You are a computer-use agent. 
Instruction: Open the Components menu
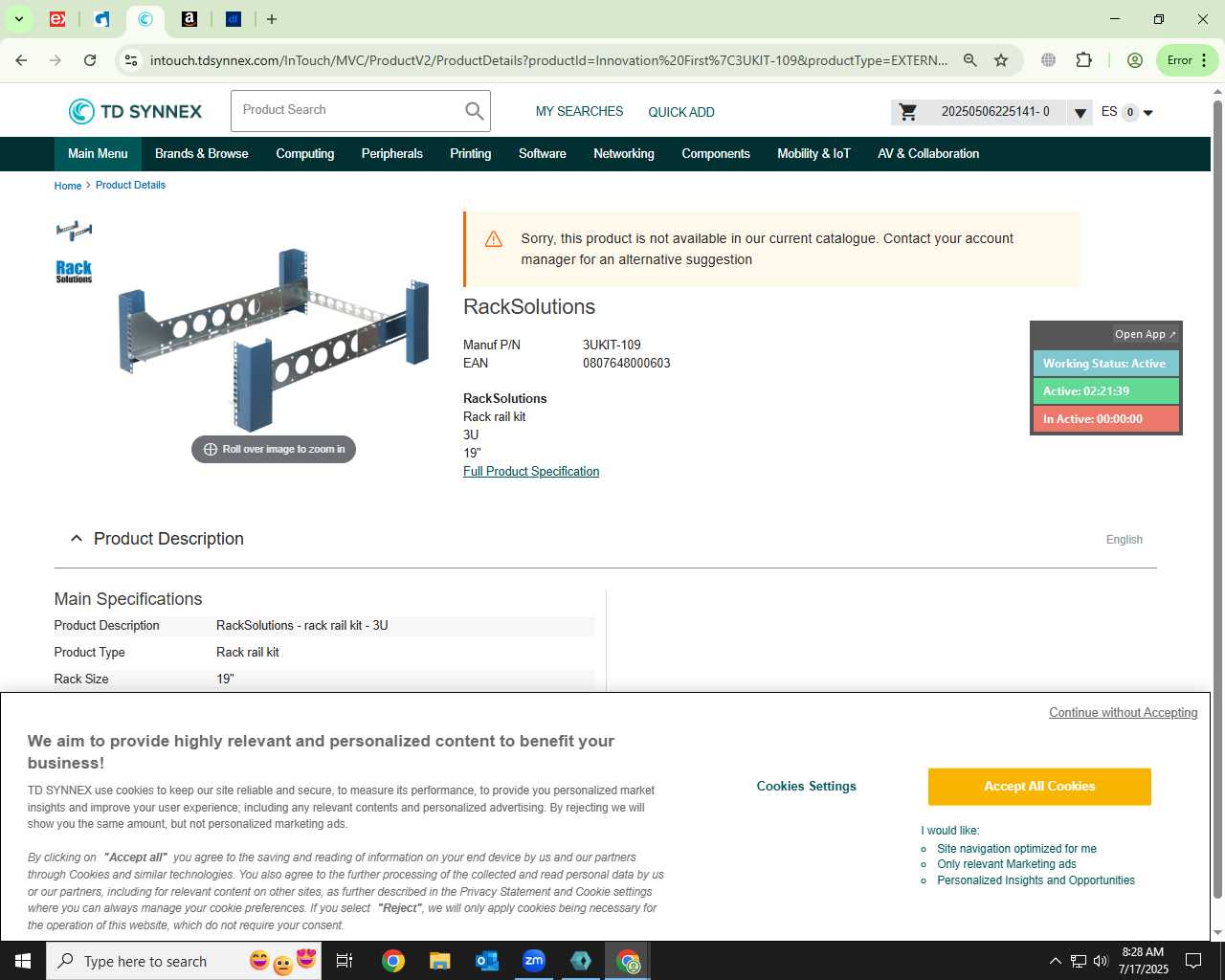(716, 153)
